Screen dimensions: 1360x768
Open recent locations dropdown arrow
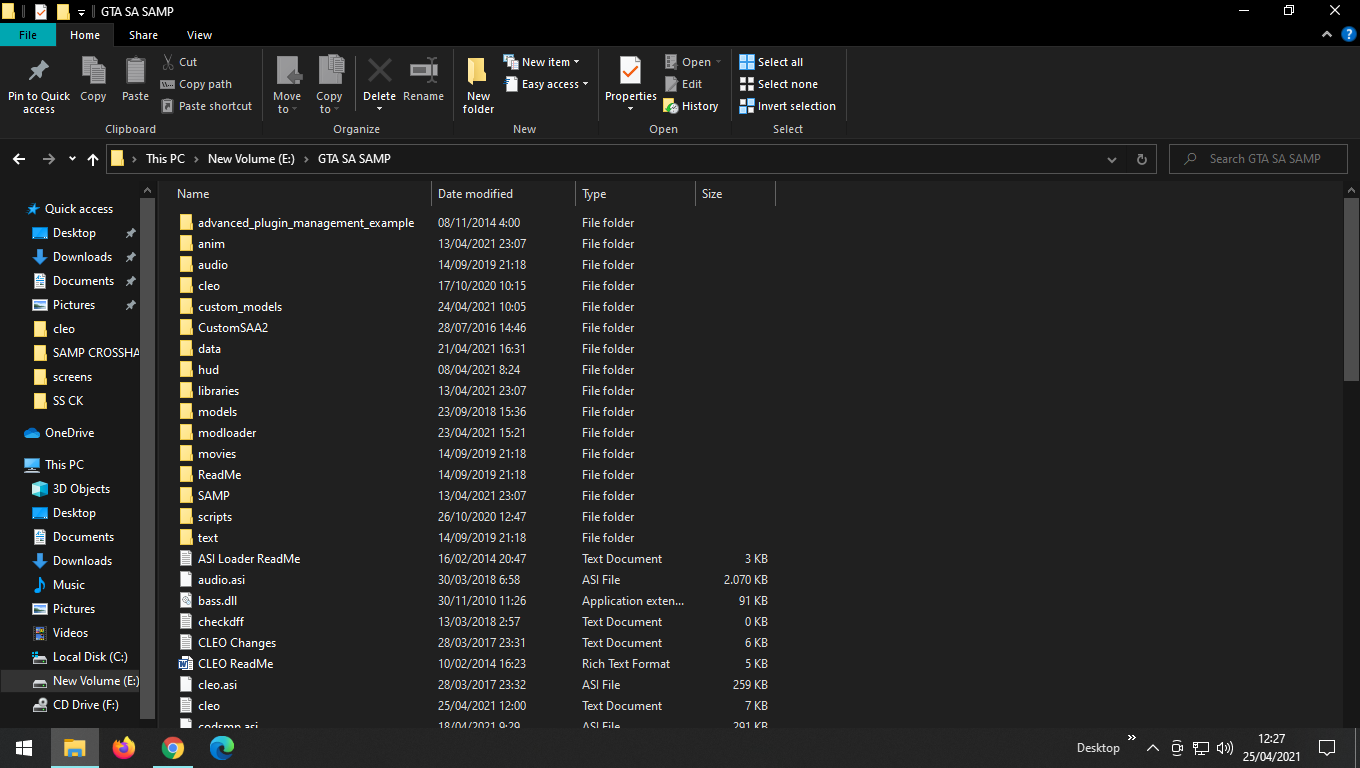72,159
